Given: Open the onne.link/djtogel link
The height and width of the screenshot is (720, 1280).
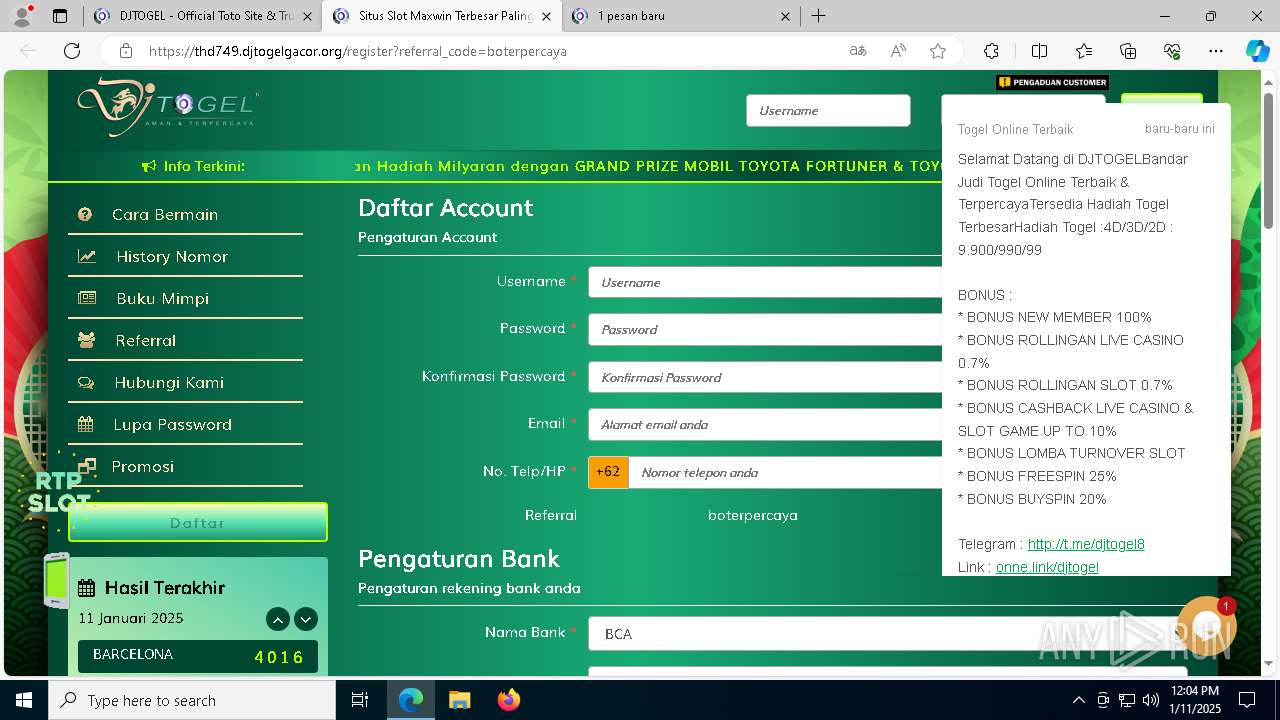Looking at the screenshot, I should (1047, 567).
